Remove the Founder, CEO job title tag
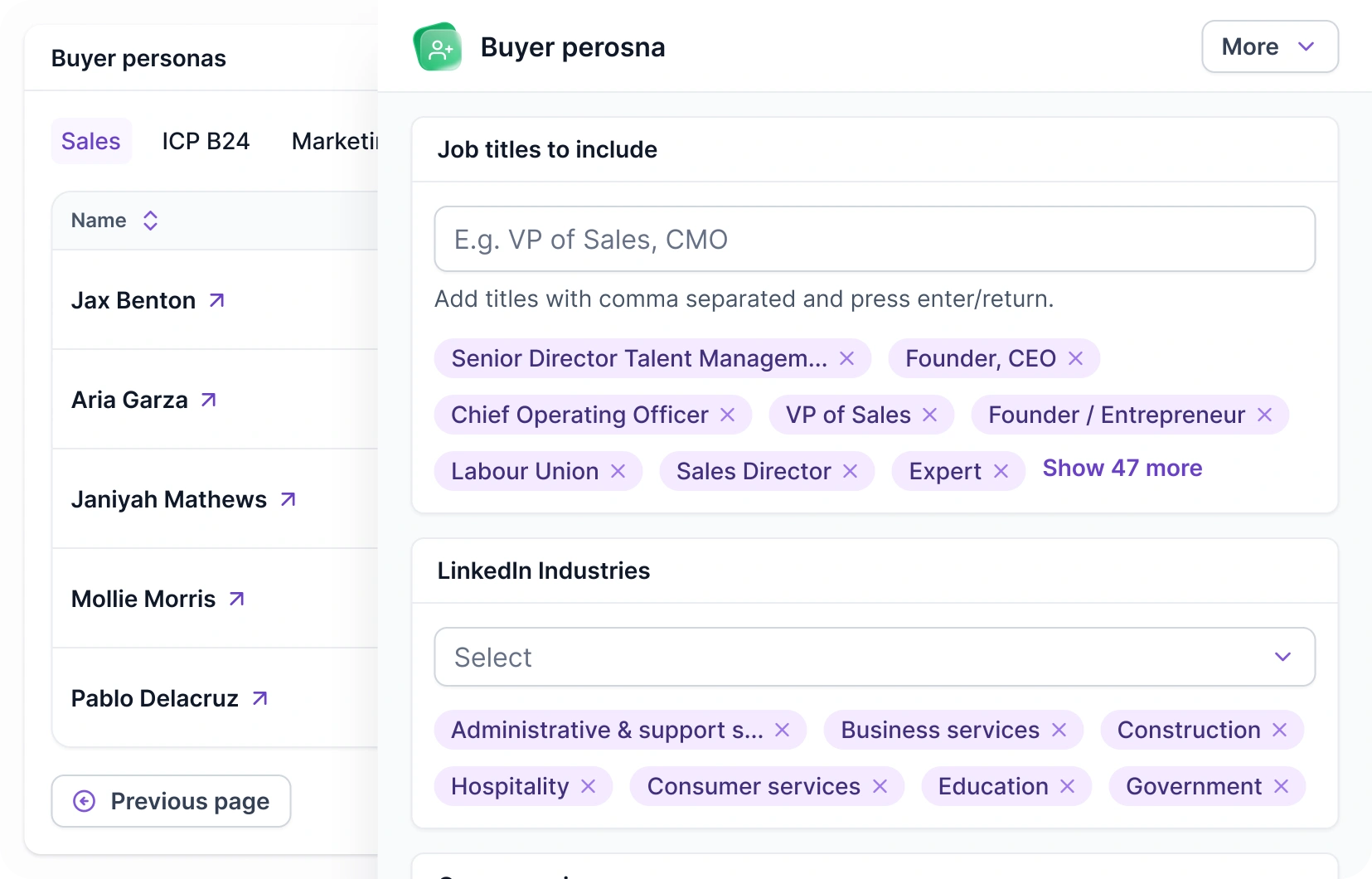This screenshot has height=879, width=1372. 1075,358
